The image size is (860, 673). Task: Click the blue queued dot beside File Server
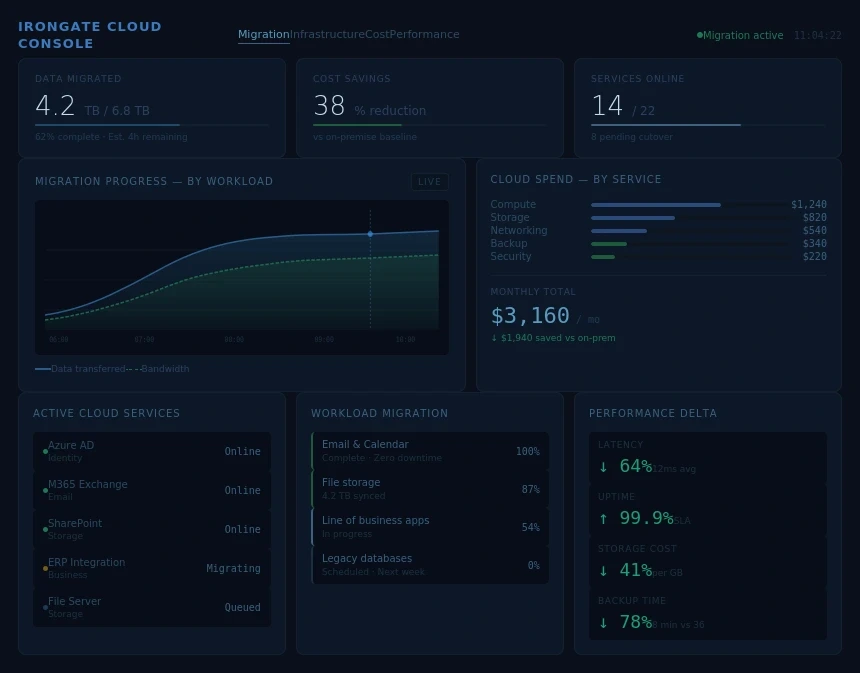click(x=45, y=607)
